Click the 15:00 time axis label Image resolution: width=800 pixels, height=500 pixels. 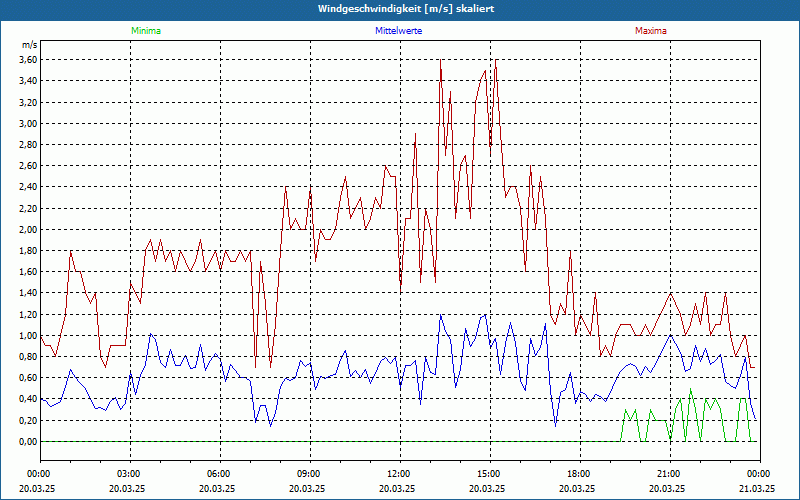pyautogui.click(x=490, y=474)
